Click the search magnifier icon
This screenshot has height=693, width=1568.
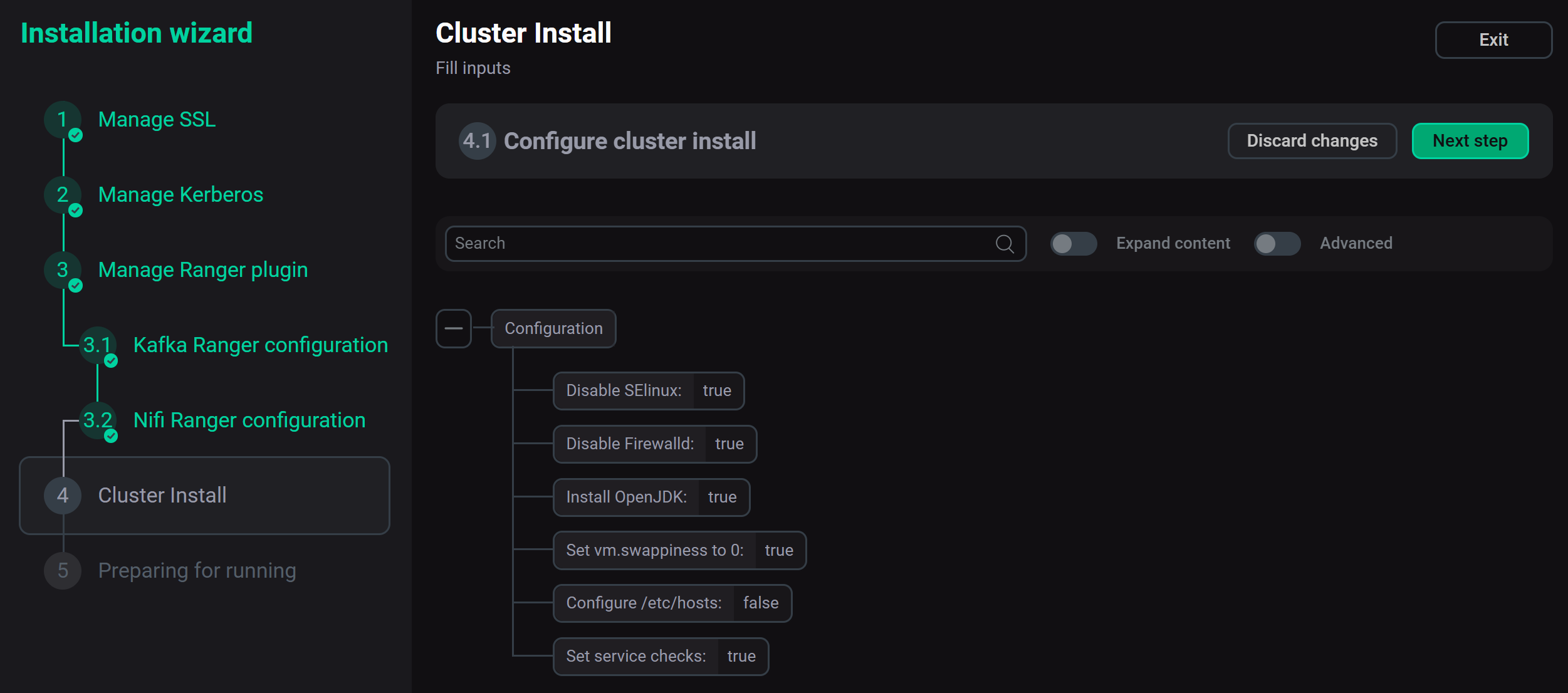pyautogui.click(x=1005, y=244)
